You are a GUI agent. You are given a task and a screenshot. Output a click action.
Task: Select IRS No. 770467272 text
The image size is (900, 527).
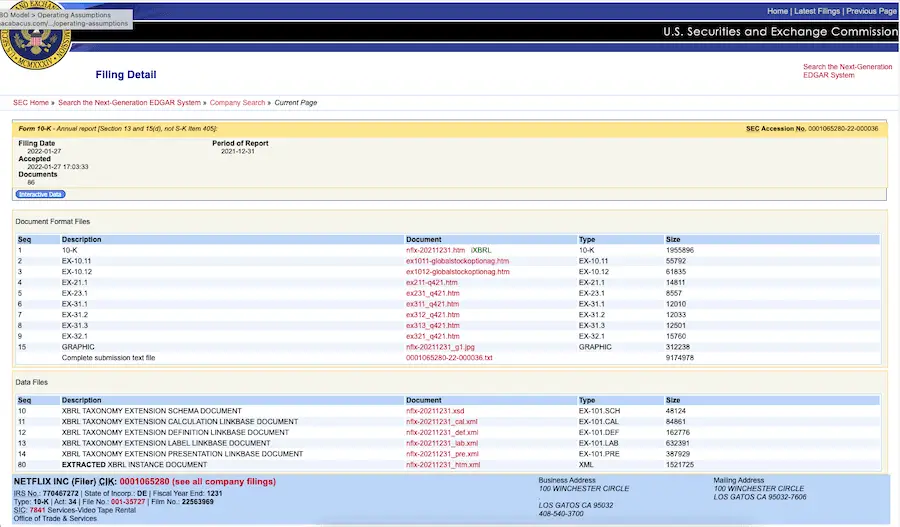[x=46, y=494]
